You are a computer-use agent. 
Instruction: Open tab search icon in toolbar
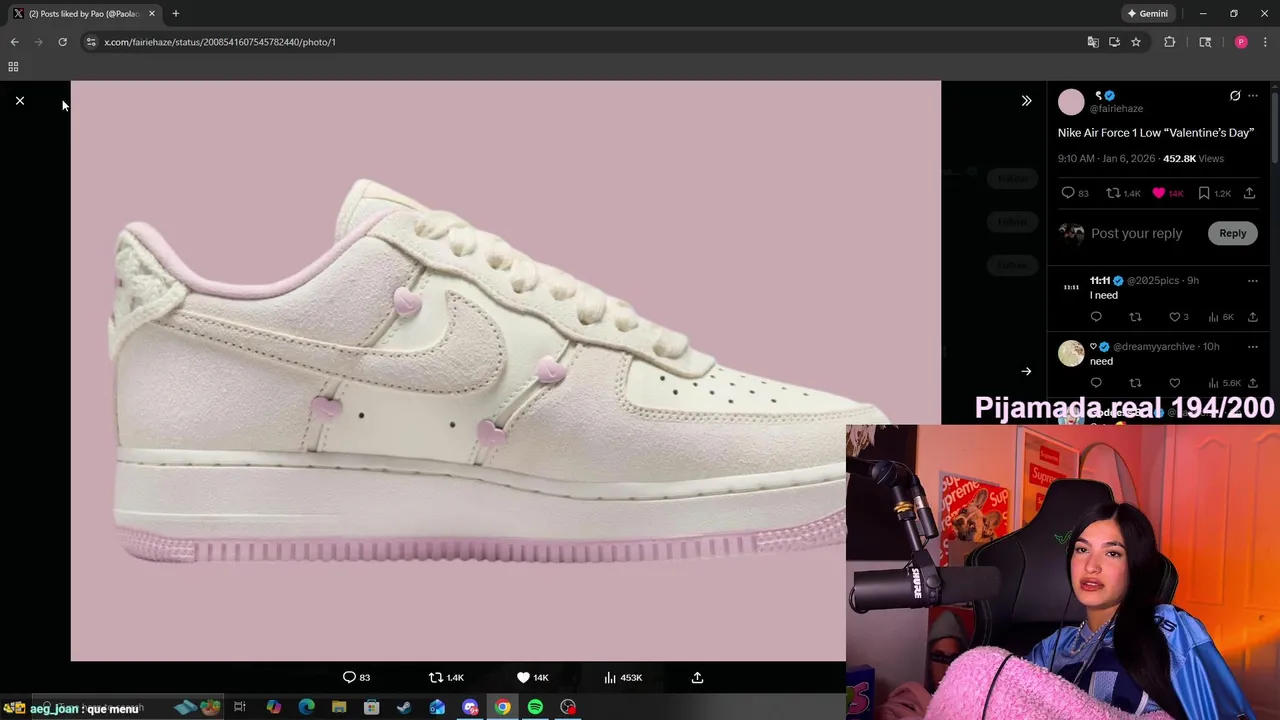point(1205,42)
